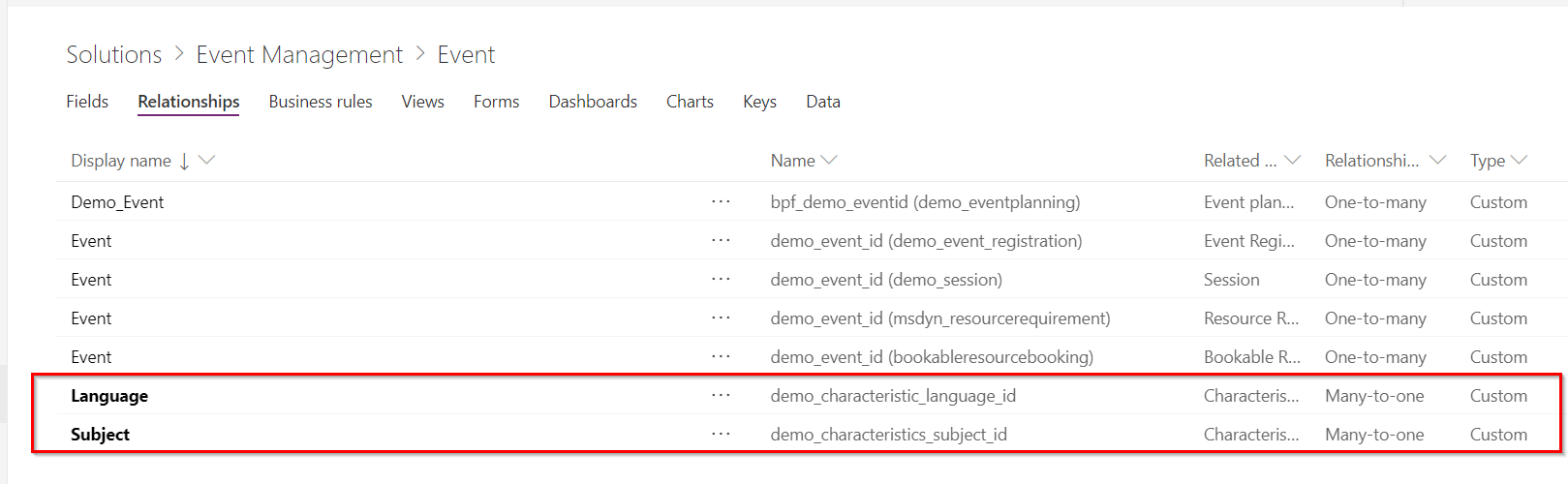The image size is (1568, 484).
Task: Open ellipsis menu for bookableresourcebooking row
Action: click(721, 356)
